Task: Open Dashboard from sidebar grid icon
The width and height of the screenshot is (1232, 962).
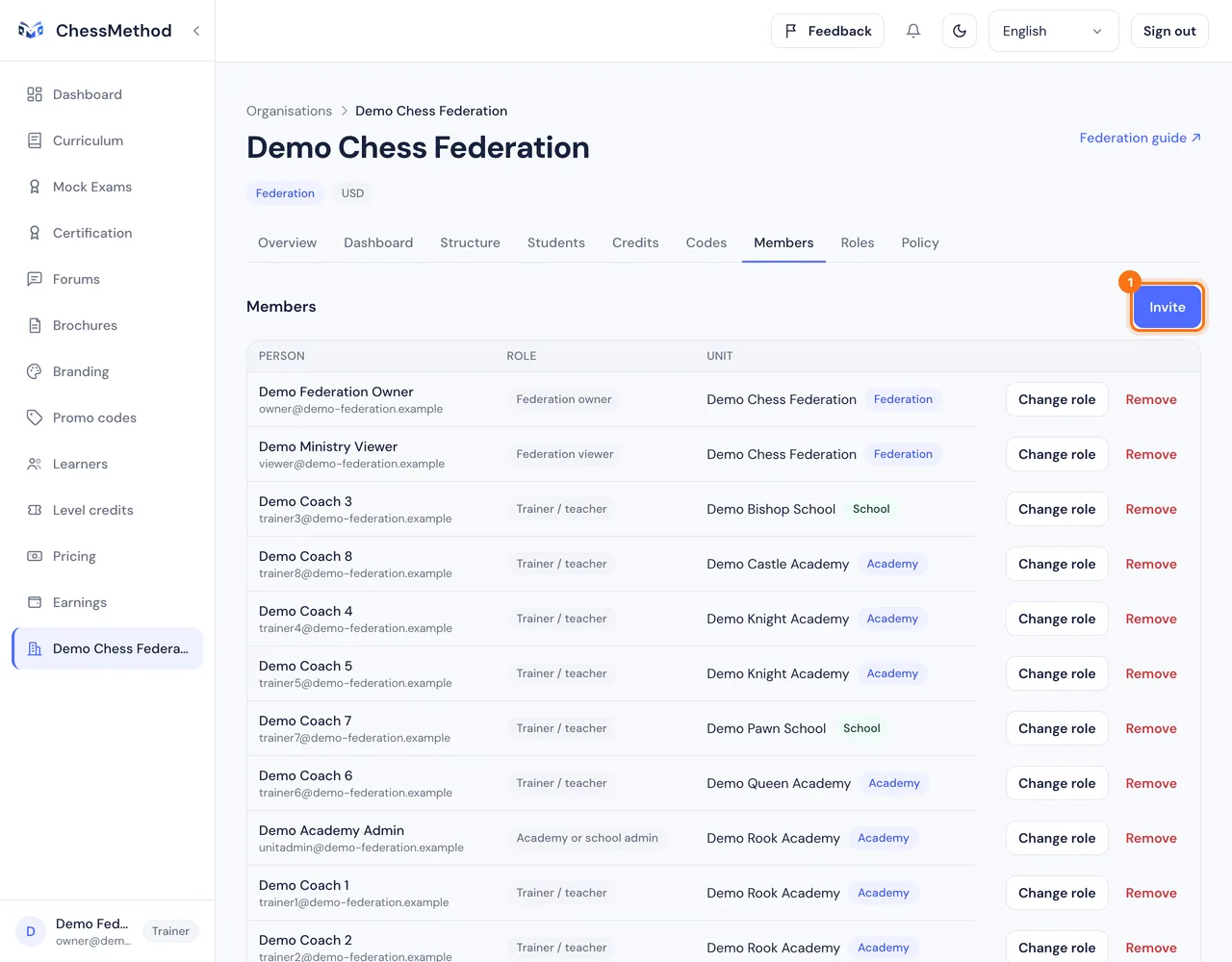Action: click(x=35, y=94)
